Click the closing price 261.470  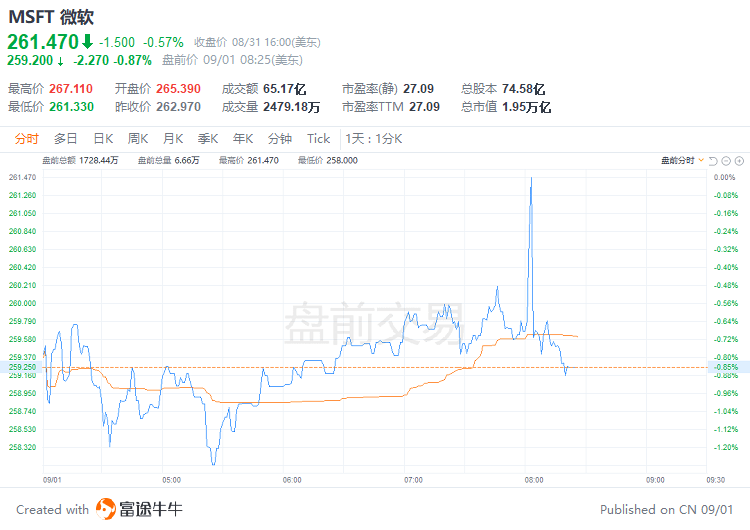tap(43, 42)
